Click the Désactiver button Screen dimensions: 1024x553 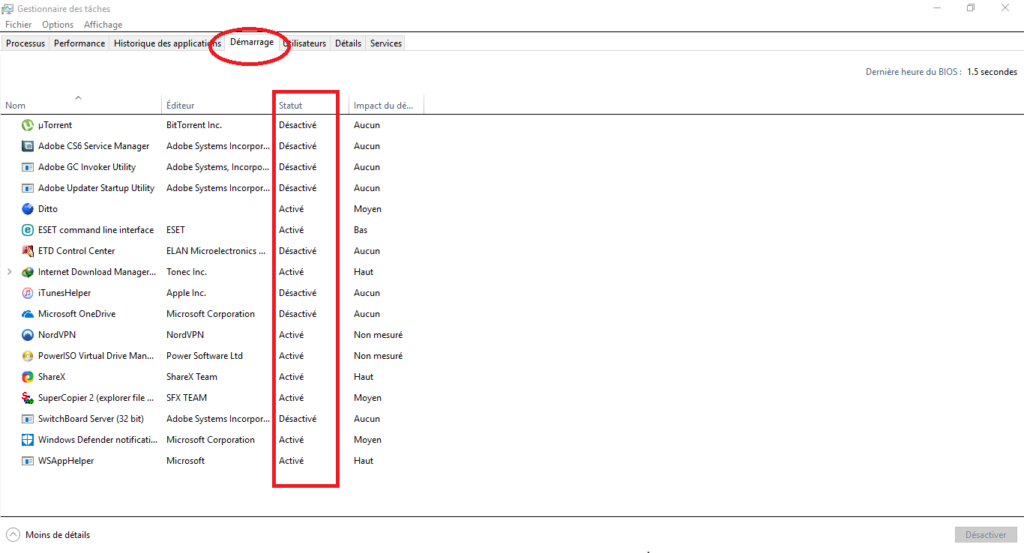tap(985, 535)
